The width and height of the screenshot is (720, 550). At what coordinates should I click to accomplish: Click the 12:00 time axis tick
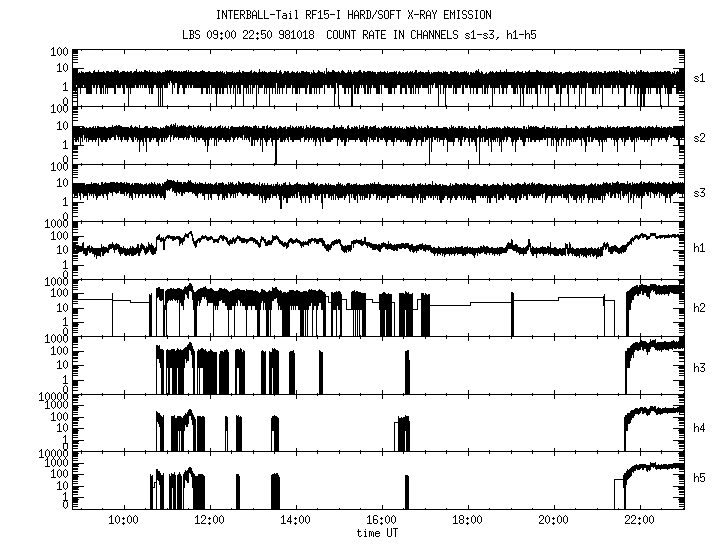pyautogui.click(x=208, y=521)
